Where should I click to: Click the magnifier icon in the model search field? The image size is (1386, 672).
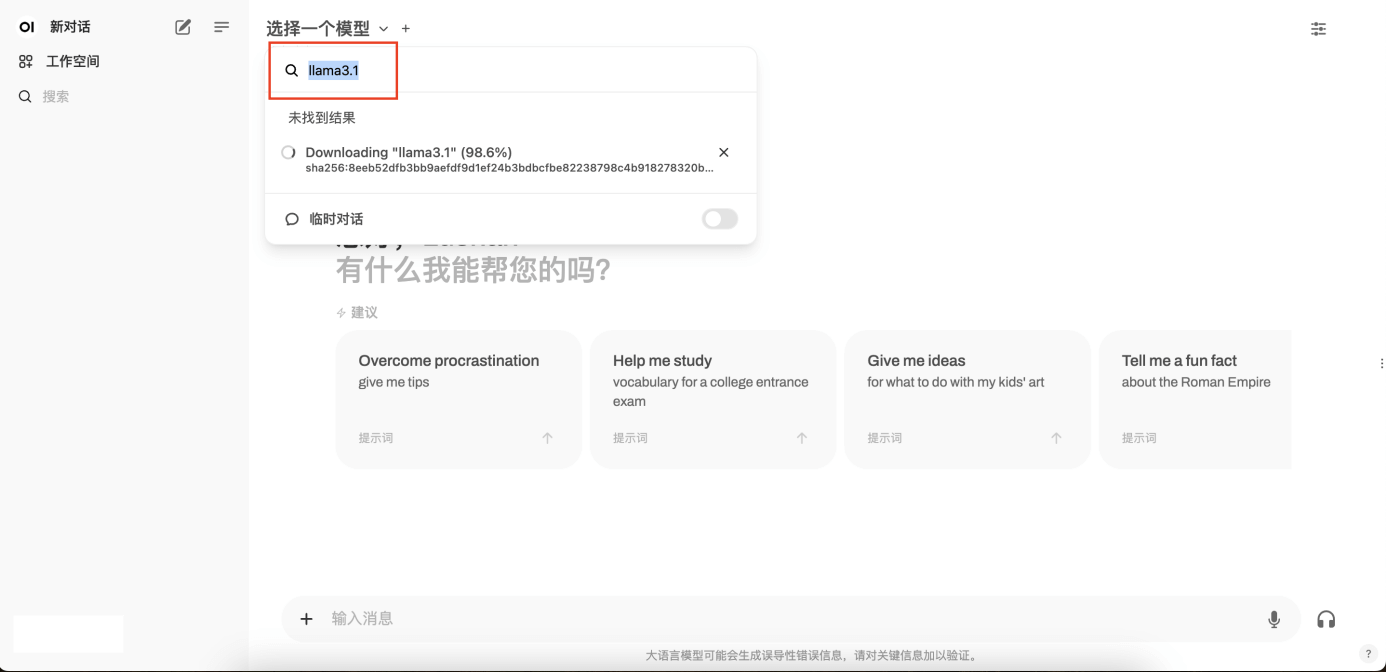(x=291, y=70)
